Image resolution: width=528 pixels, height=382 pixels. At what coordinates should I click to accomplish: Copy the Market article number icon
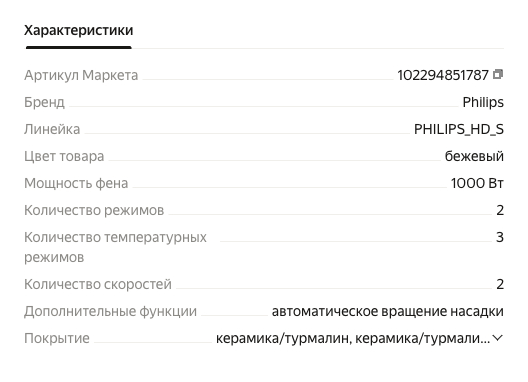[498, 74]
